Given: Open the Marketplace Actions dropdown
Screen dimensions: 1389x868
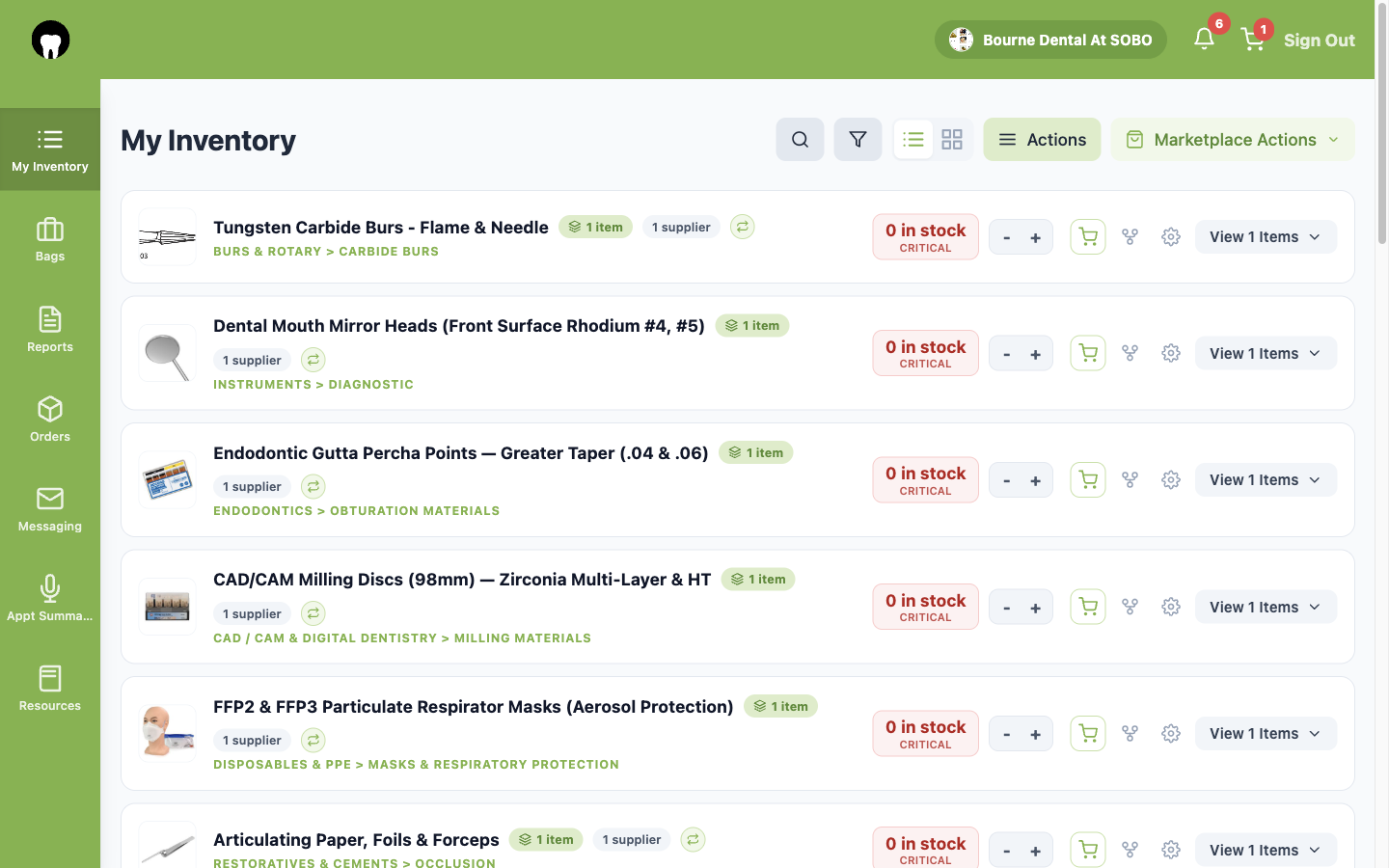Looking at the screenshot, I should [x=1233, y=140].
